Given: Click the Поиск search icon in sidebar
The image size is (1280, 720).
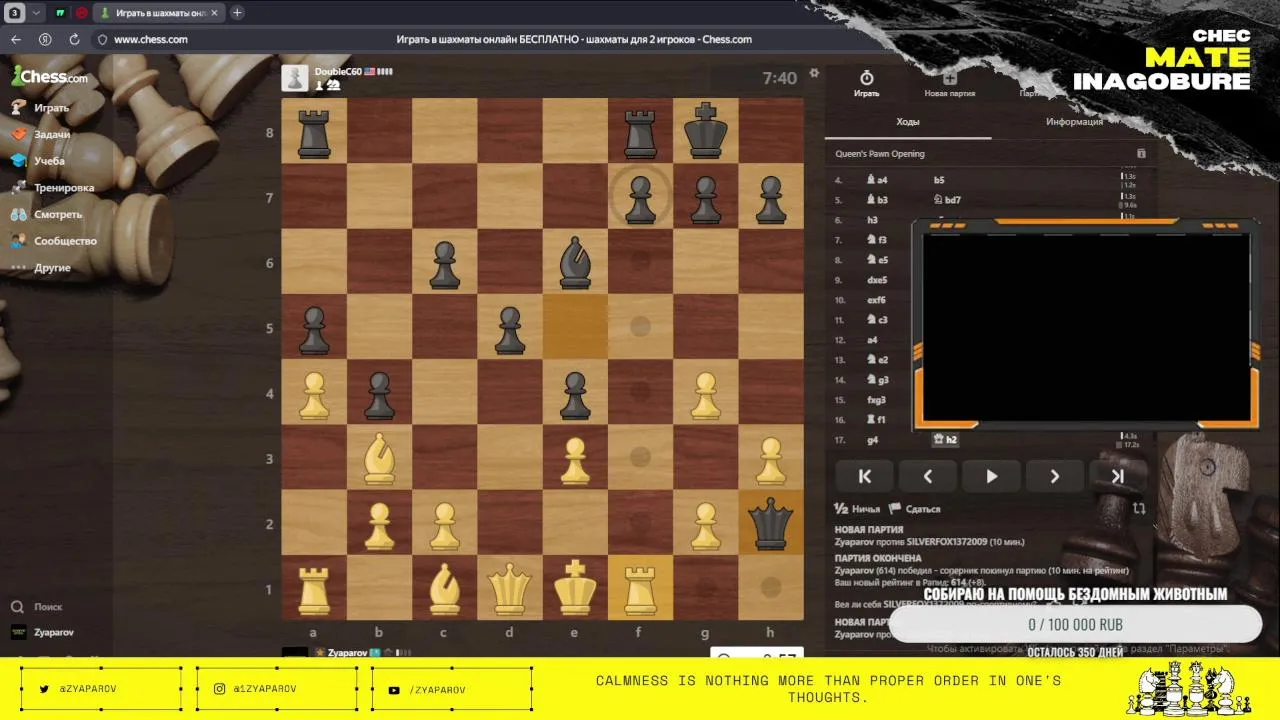Looking at the screenshot, I should (18, 606).
